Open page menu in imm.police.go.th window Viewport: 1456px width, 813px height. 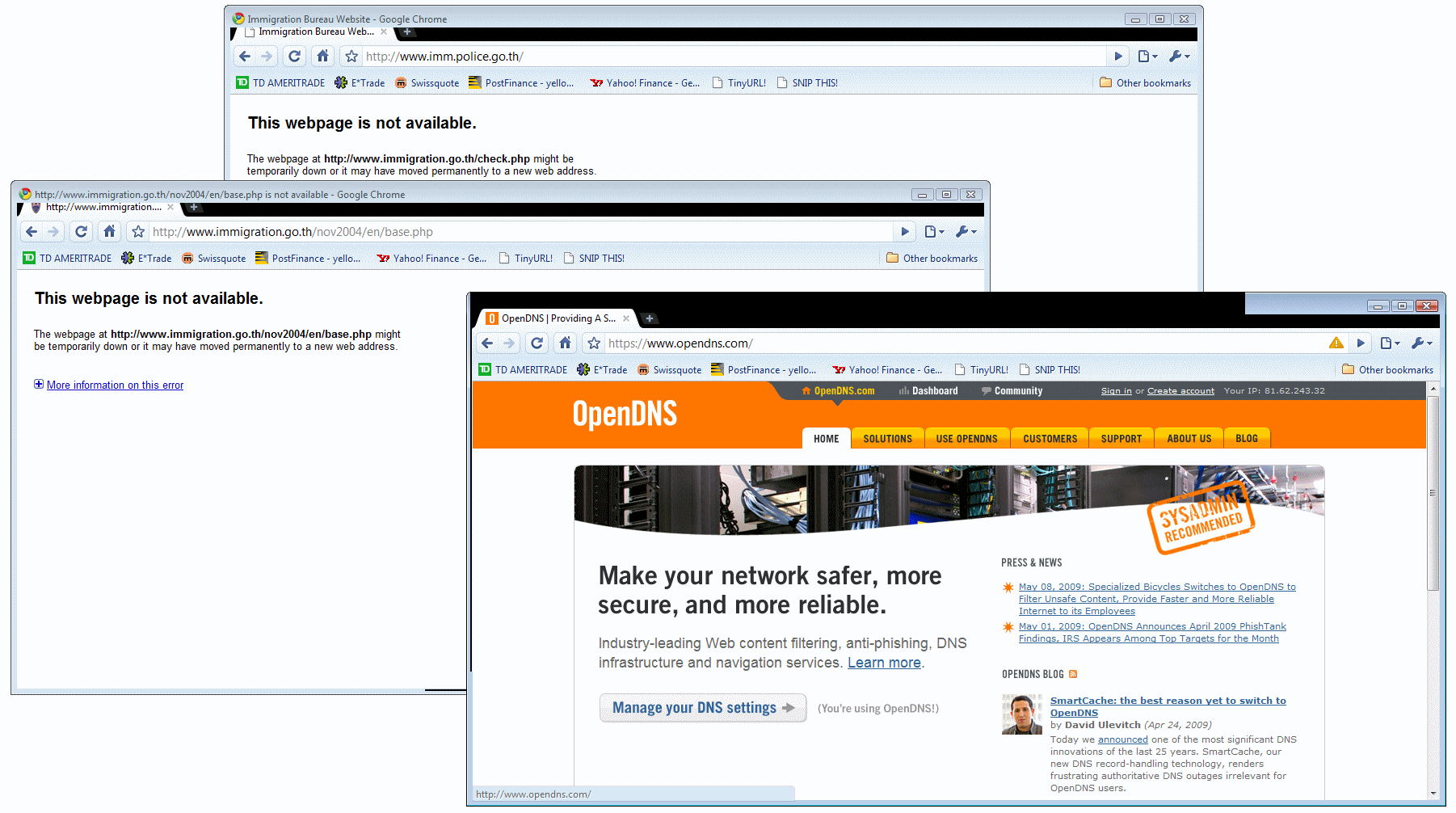(x=1147, y=57)
